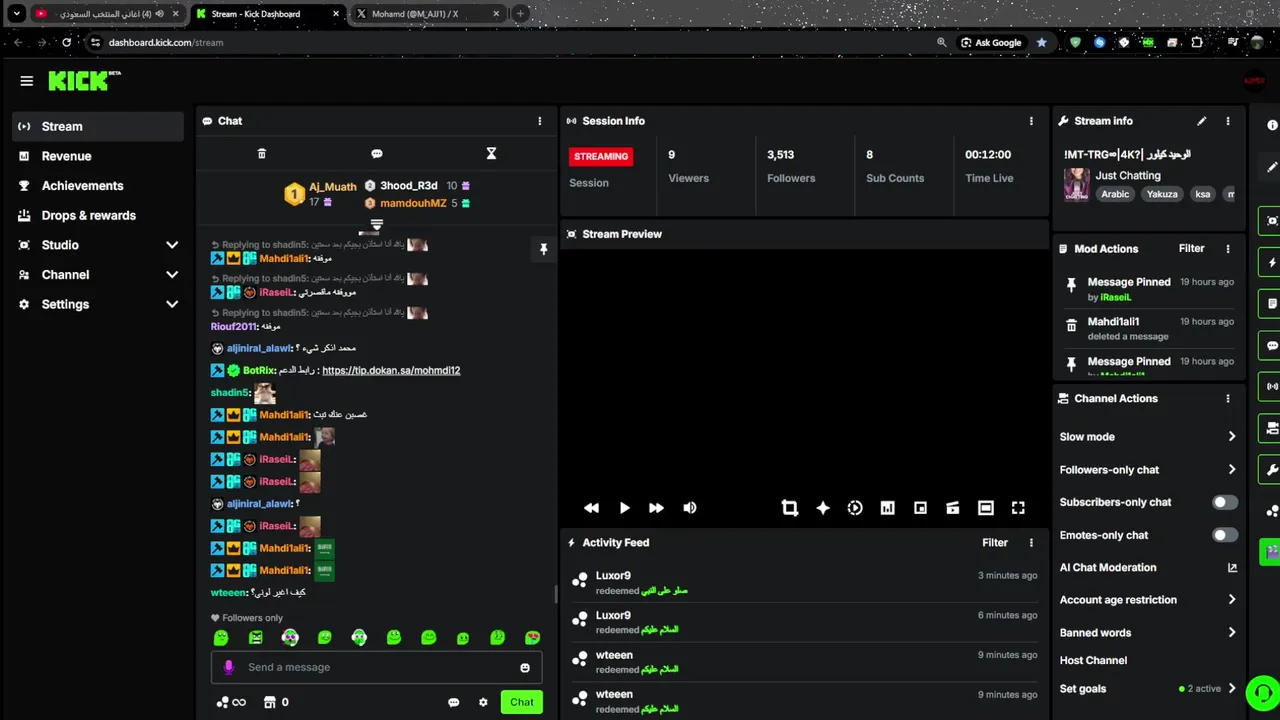Open Session Info three-dot menu
1280x720 pixels.
coord(1031,121)
